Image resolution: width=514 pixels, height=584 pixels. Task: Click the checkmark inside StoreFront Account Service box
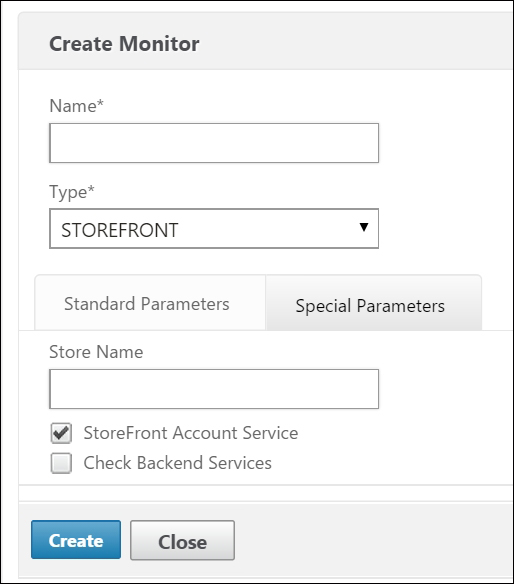tap(61, 432)
